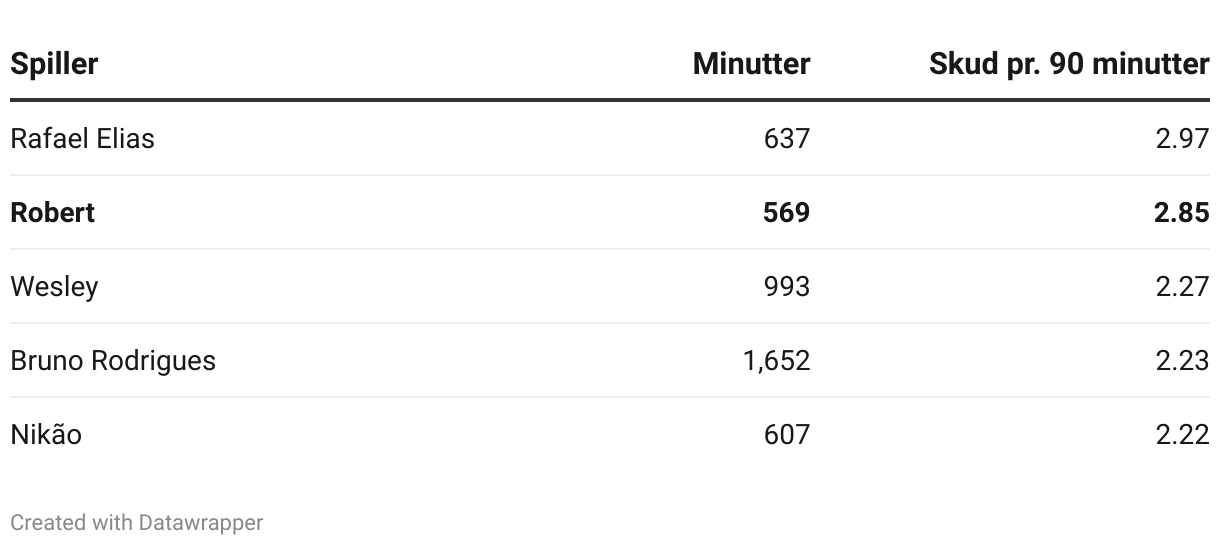Click the Spiller column header

coord(54,64)
